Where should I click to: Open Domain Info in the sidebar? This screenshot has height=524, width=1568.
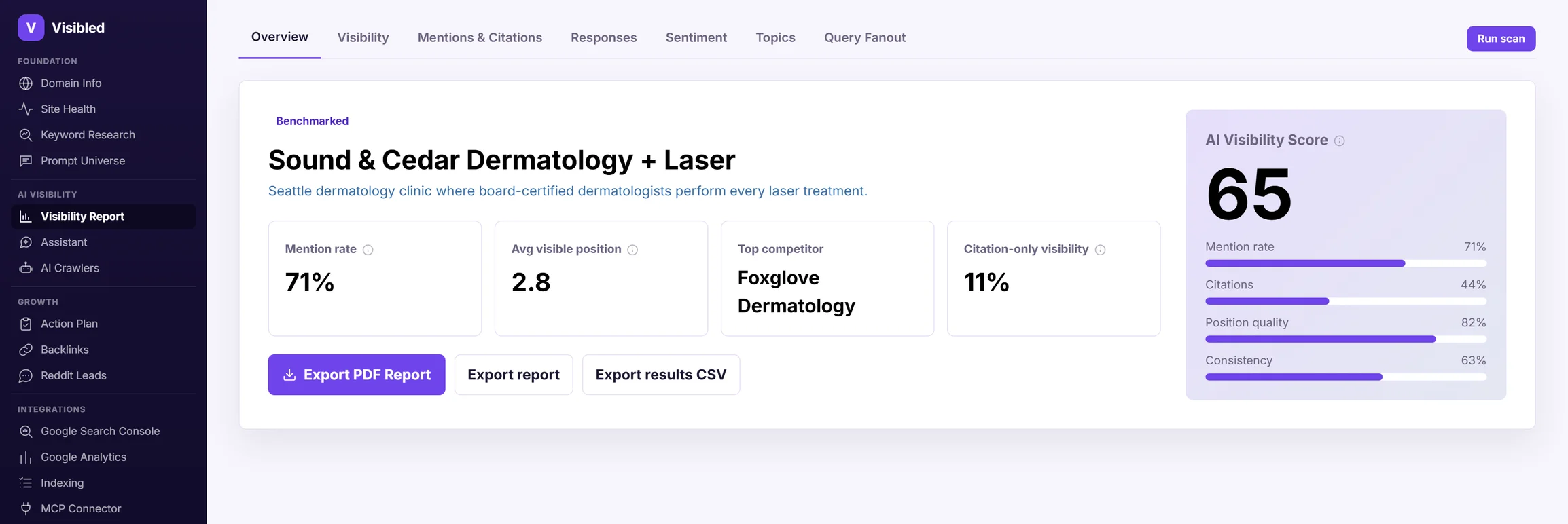(x=103, y=83)
